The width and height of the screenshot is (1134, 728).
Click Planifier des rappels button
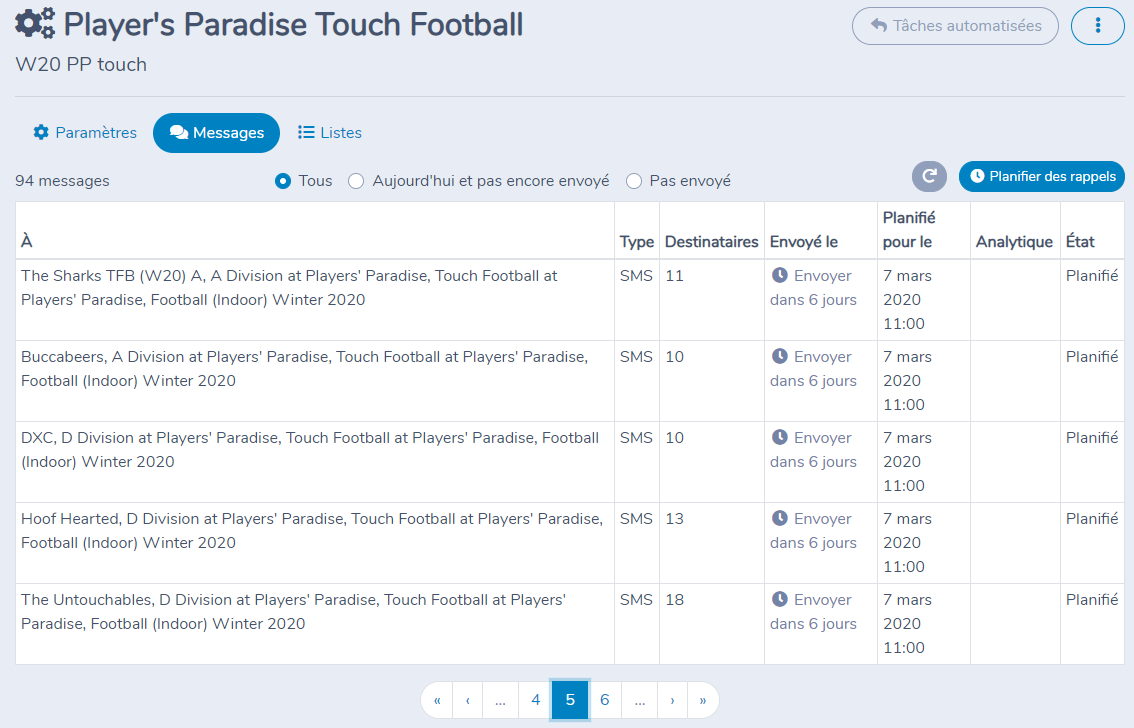pyautogui.click(x=1041, y=176)
